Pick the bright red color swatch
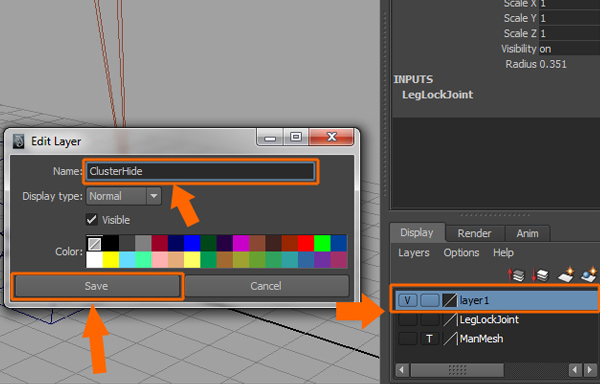The width and height of the screenshot is (600, 384). 306,243
